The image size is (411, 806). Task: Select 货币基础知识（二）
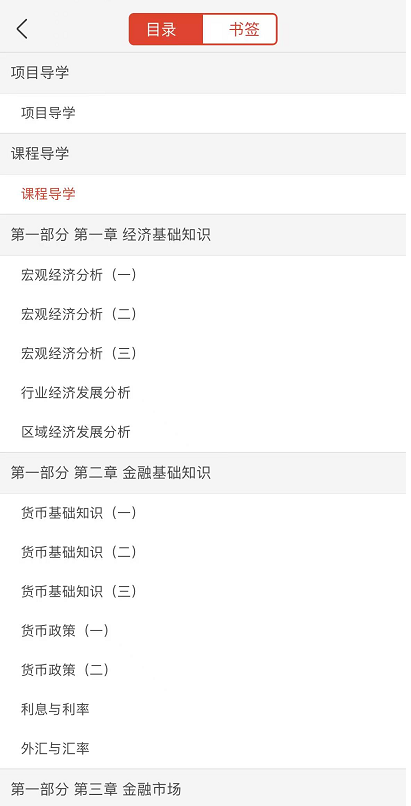point(206,553)
